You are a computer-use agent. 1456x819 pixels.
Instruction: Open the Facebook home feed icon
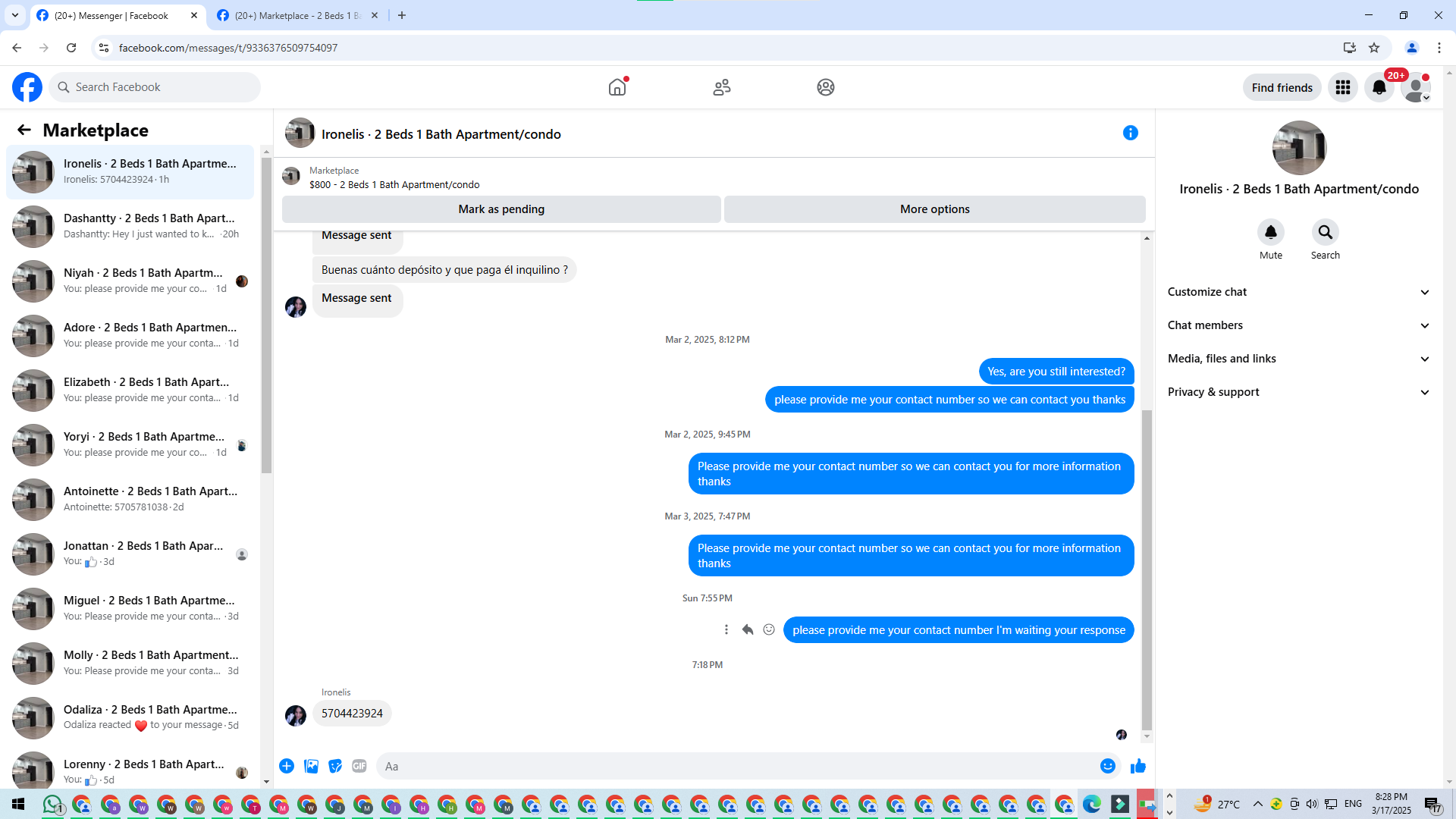[x=617, y=87]
